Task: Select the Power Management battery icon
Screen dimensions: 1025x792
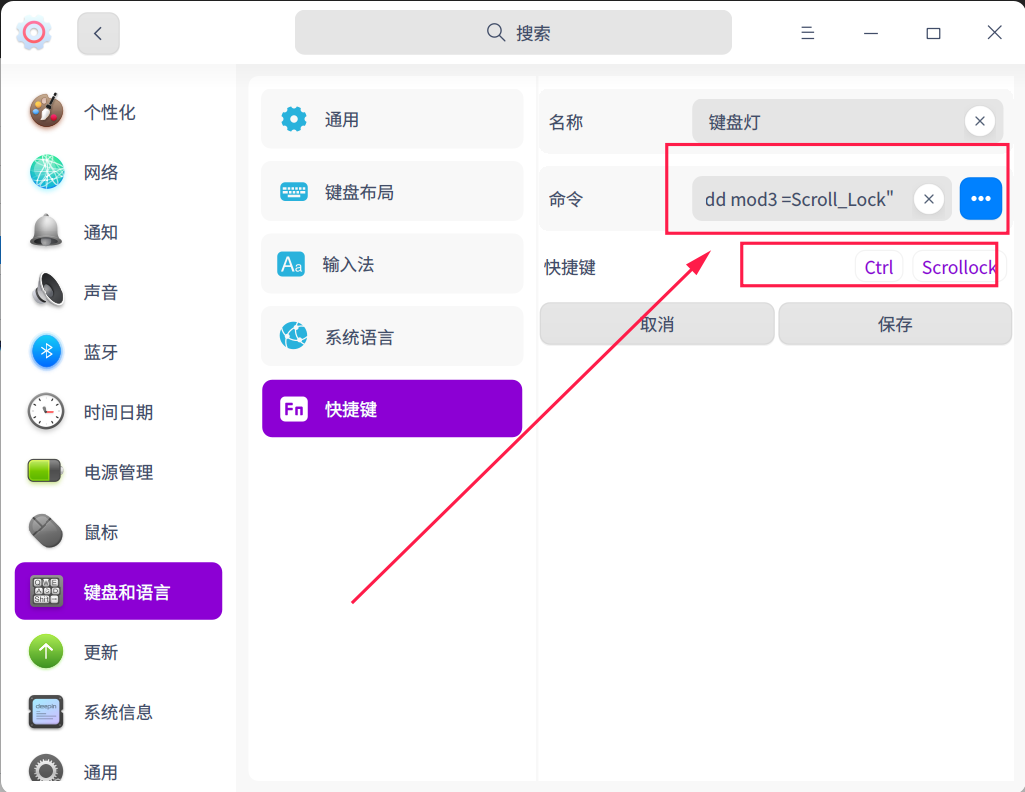Action: [x=44, y=471]
